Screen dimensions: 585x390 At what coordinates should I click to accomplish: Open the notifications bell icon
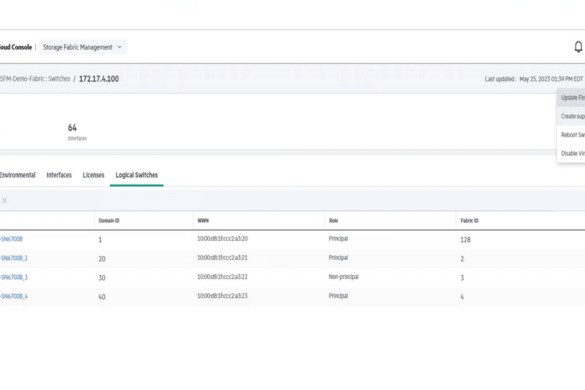click(578, 47)
